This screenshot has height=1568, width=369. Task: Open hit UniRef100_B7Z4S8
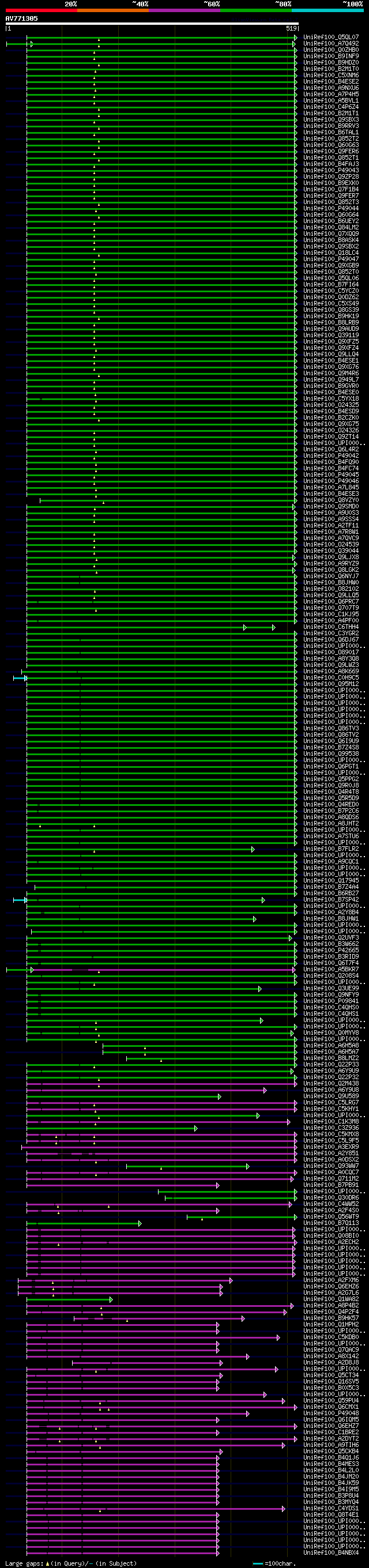pos(332,748)
